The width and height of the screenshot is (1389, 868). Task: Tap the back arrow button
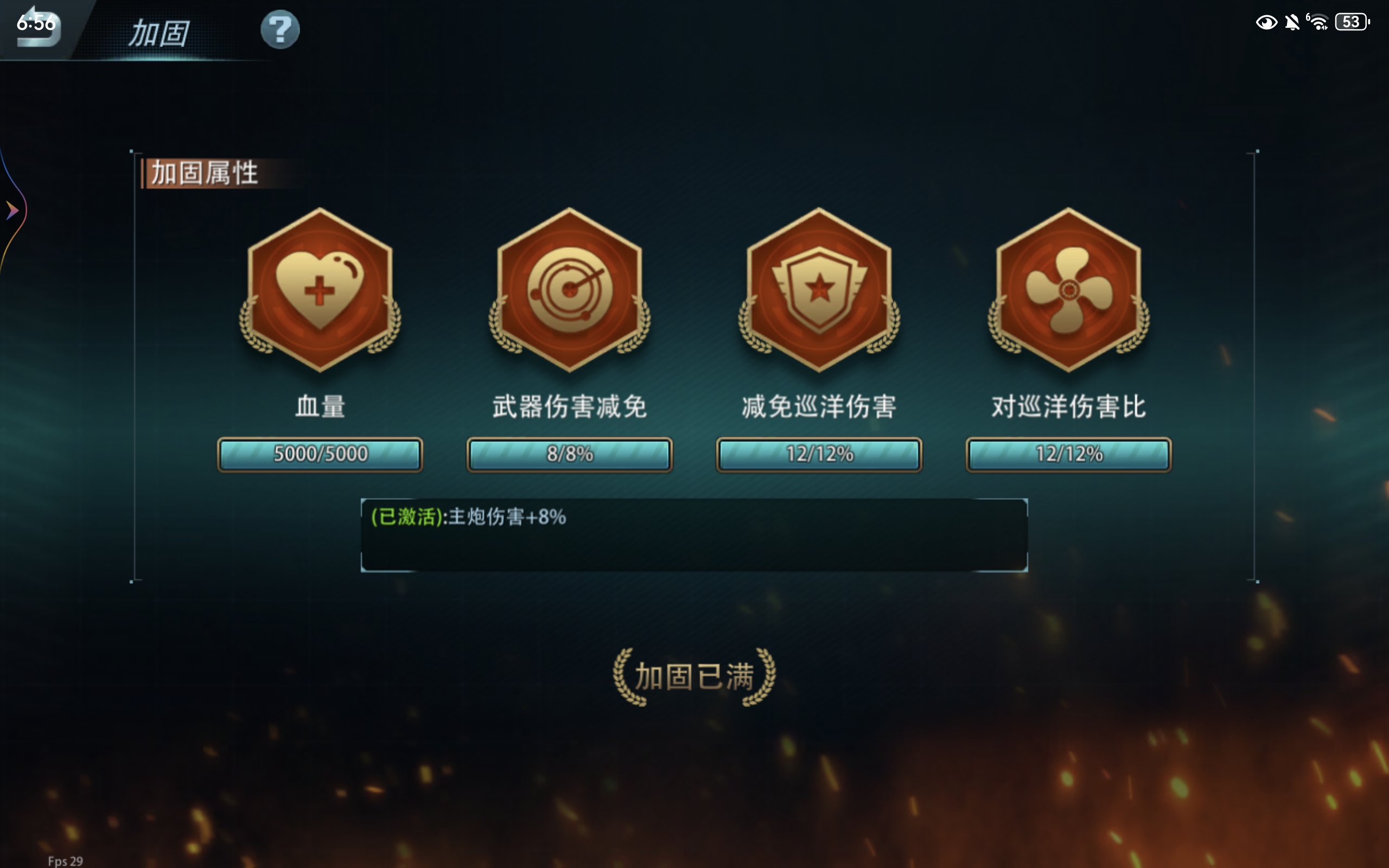tap(38, 27)
